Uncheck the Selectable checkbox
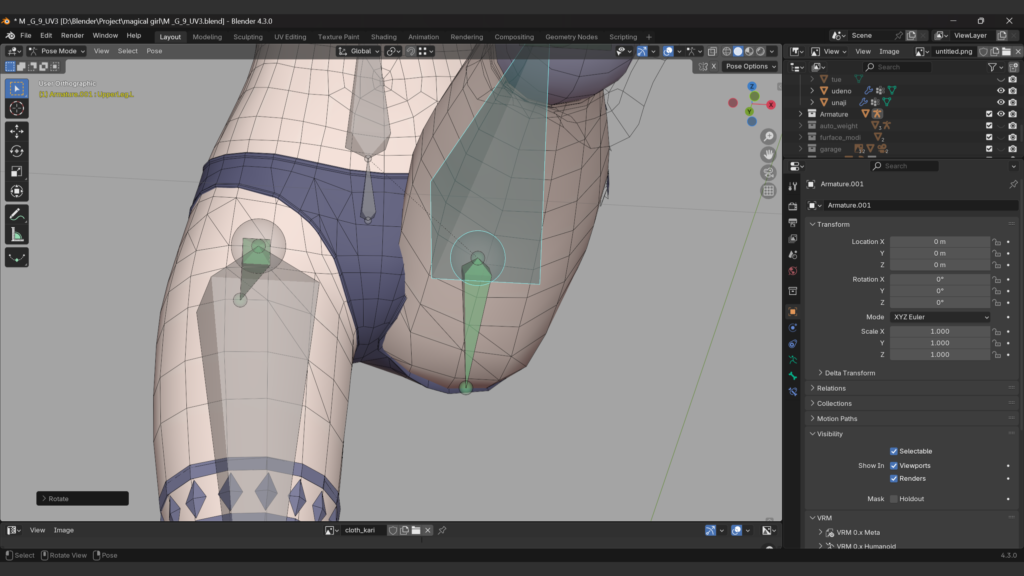This screenshot has width=1024, height=576. [x=894, y=451]
